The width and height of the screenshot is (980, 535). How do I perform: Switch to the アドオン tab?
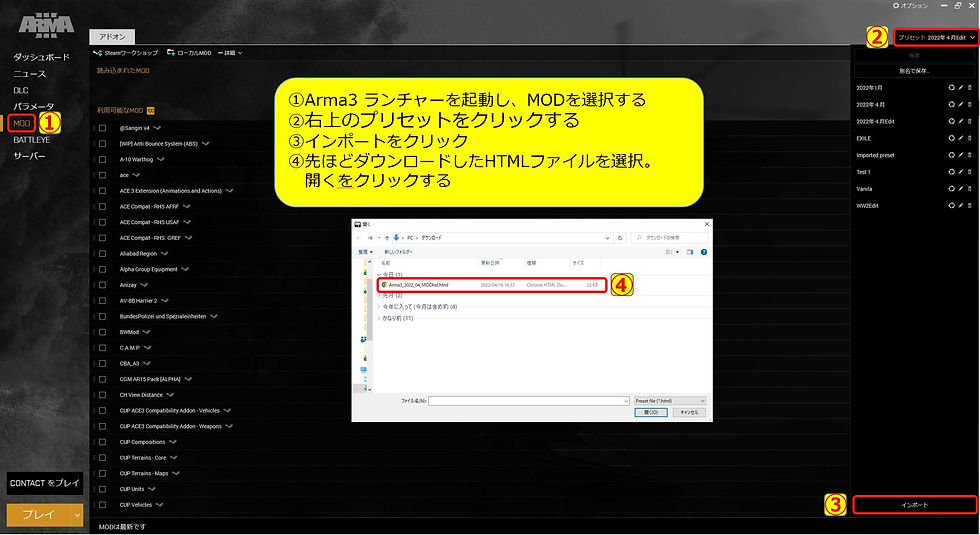click(112, 37)
